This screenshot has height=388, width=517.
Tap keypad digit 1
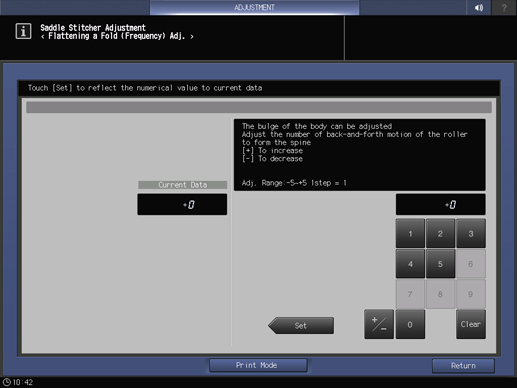point(410,233)
